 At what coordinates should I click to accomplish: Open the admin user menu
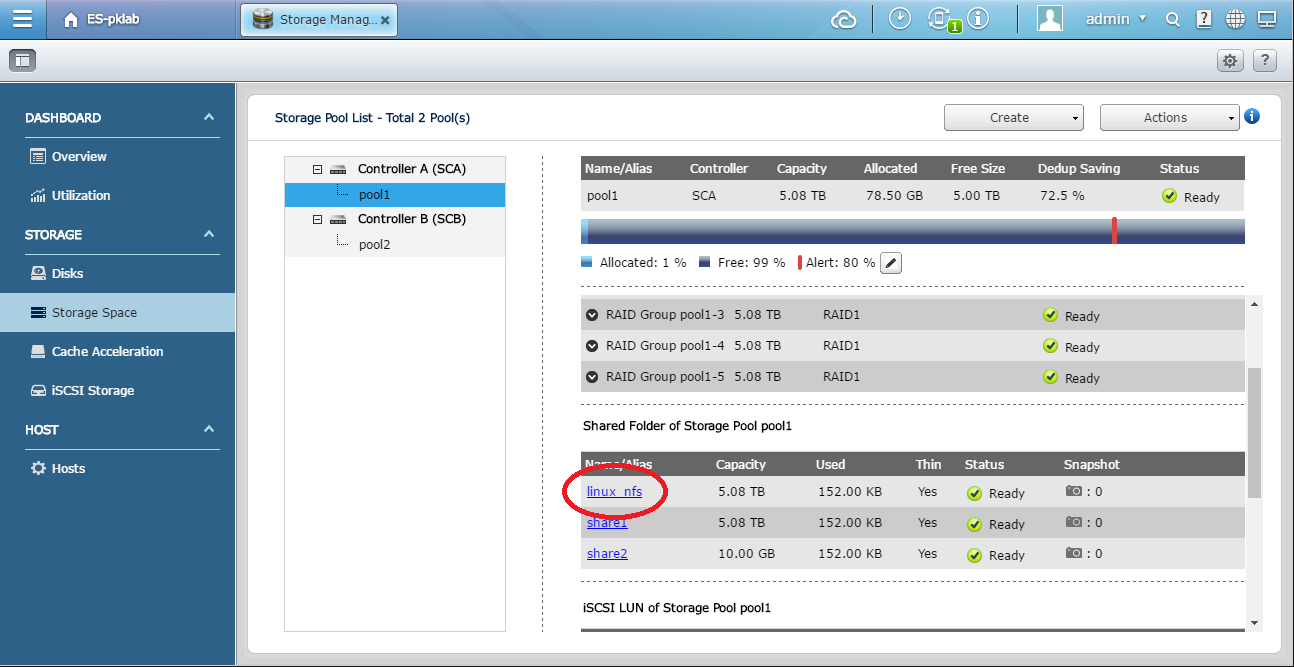point(1115,19)
